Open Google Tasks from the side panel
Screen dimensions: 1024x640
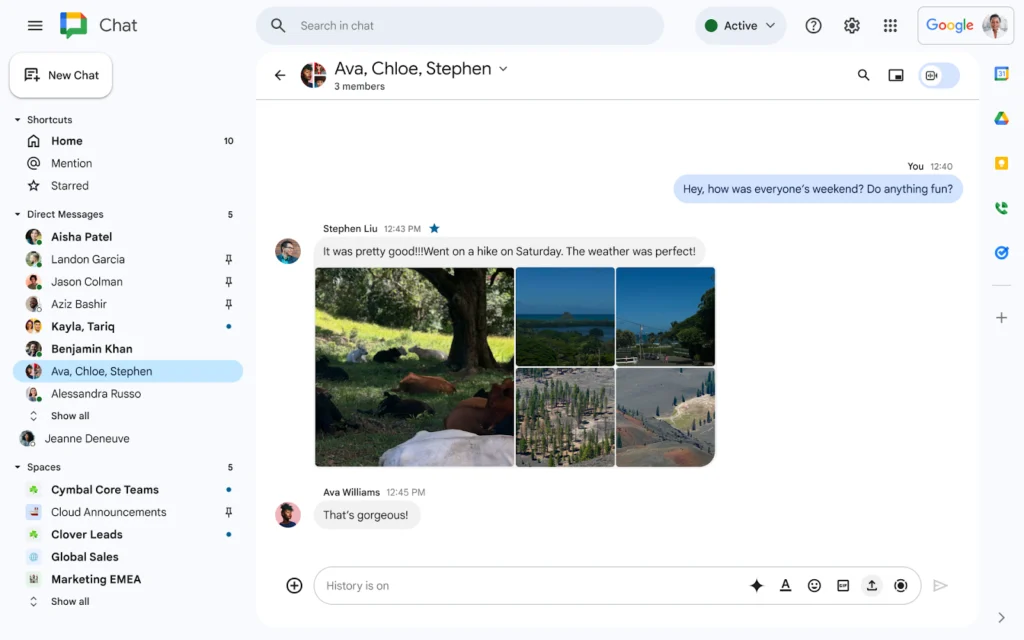pyautogui.click(x=1002, y=253)
